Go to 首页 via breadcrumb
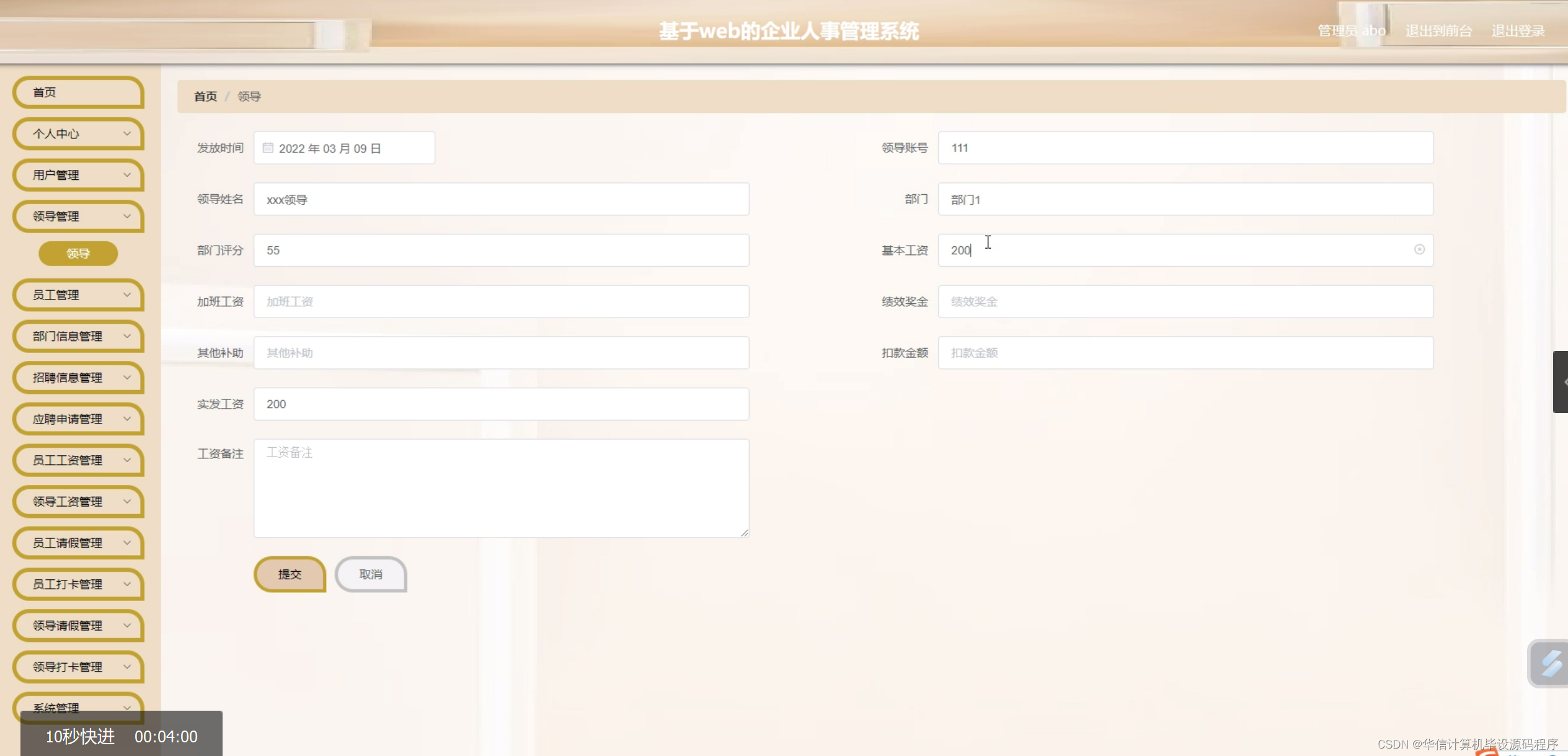Screen dimensions: 1568x756 (x=205, y=97)
